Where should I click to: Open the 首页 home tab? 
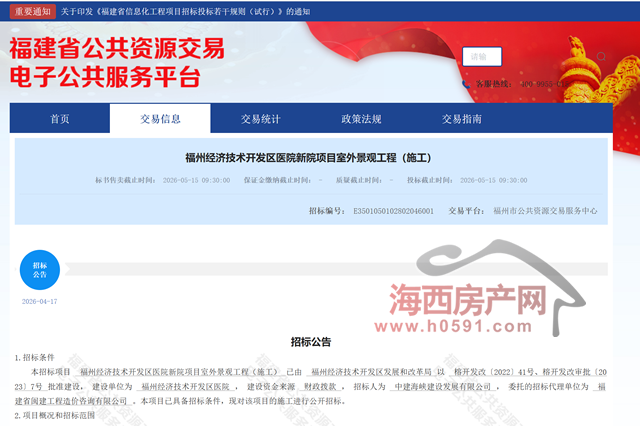pos(60,119)
